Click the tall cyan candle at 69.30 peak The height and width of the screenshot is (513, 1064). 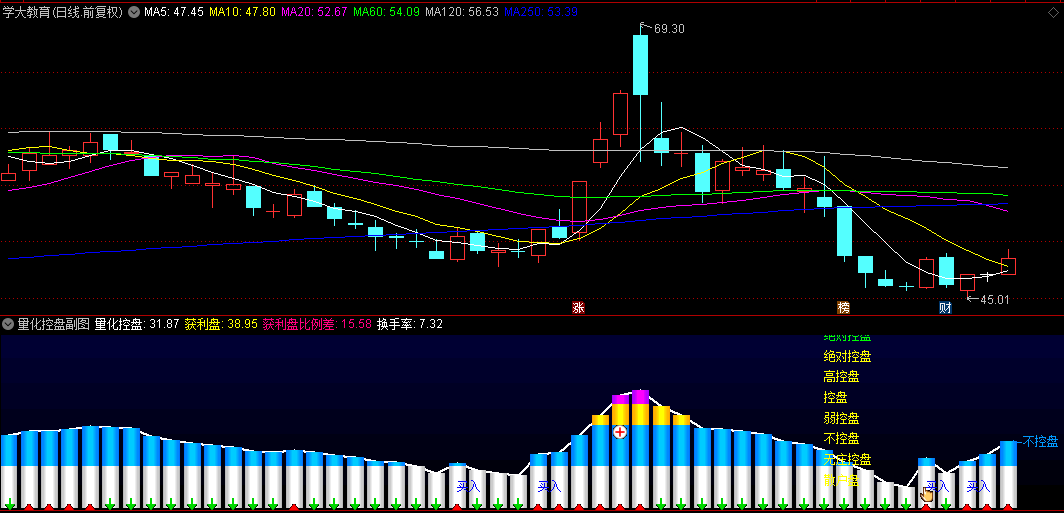click(641, 65)
